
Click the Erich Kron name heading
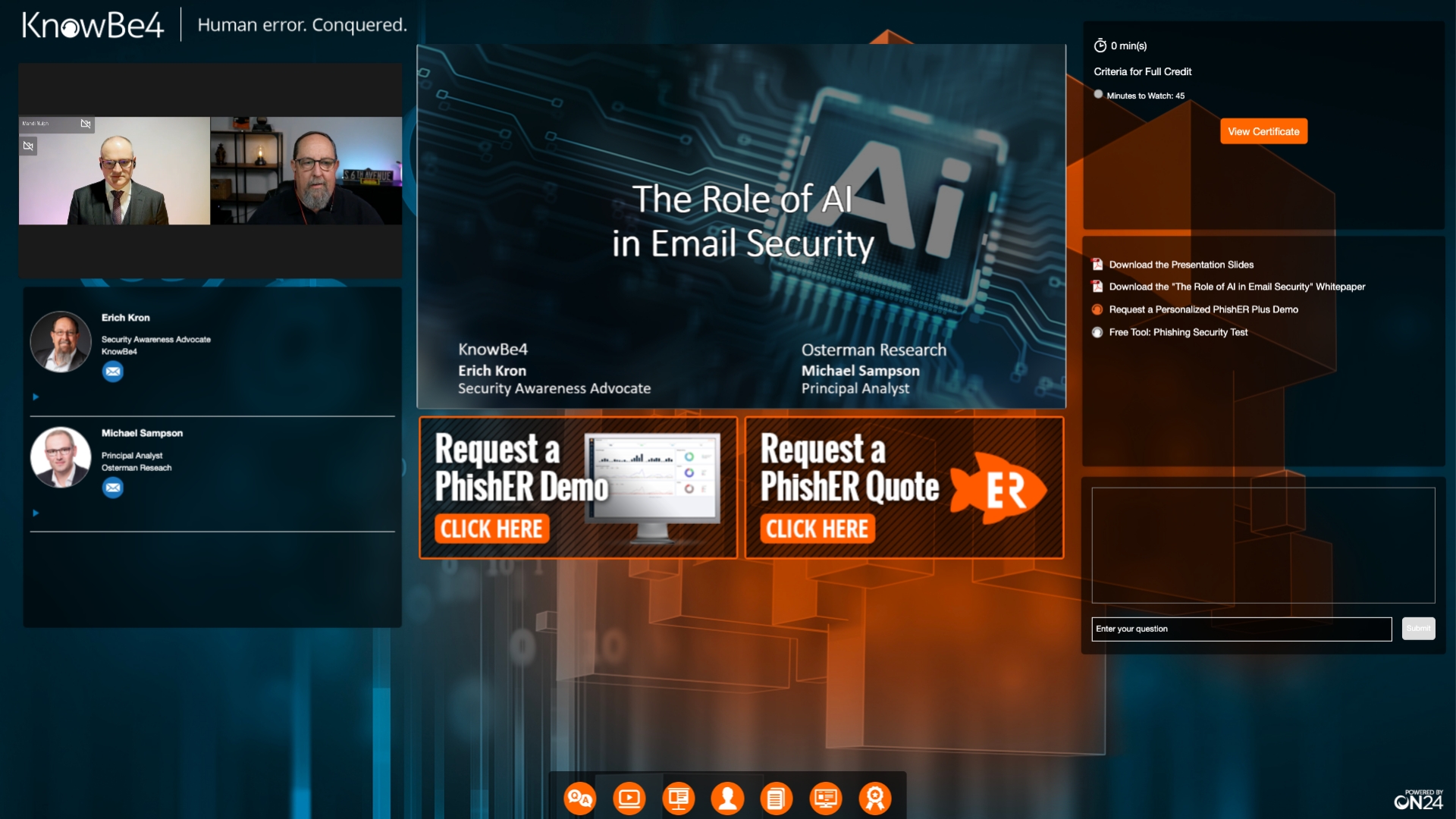tap(126, 318)
